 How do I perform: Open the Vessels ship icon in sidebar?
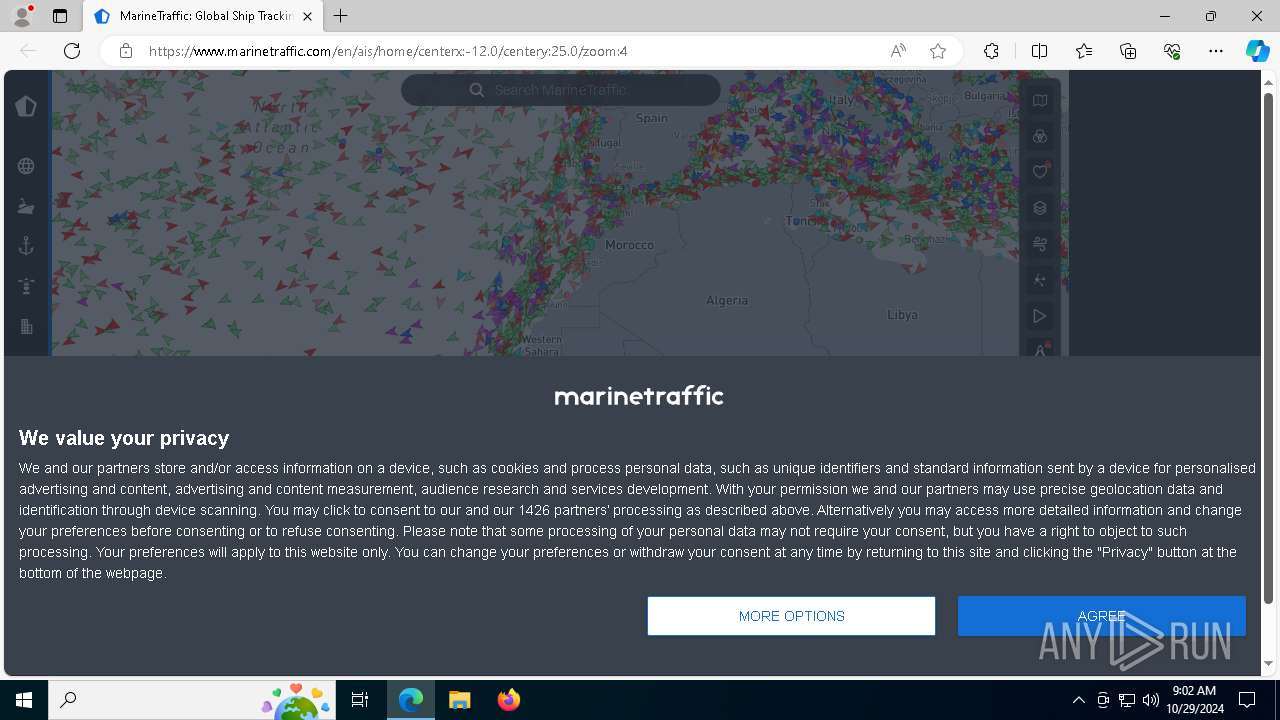tap(26, 206)
